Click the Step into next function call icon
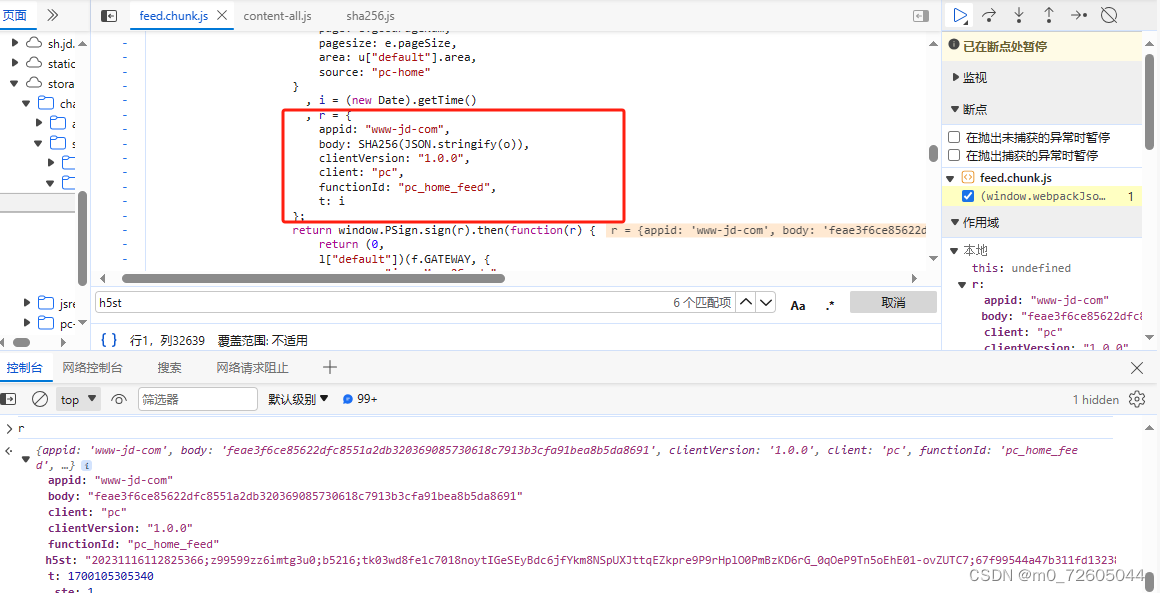The width and height of the screenshot is (1160, 593). coord(1017,15)
